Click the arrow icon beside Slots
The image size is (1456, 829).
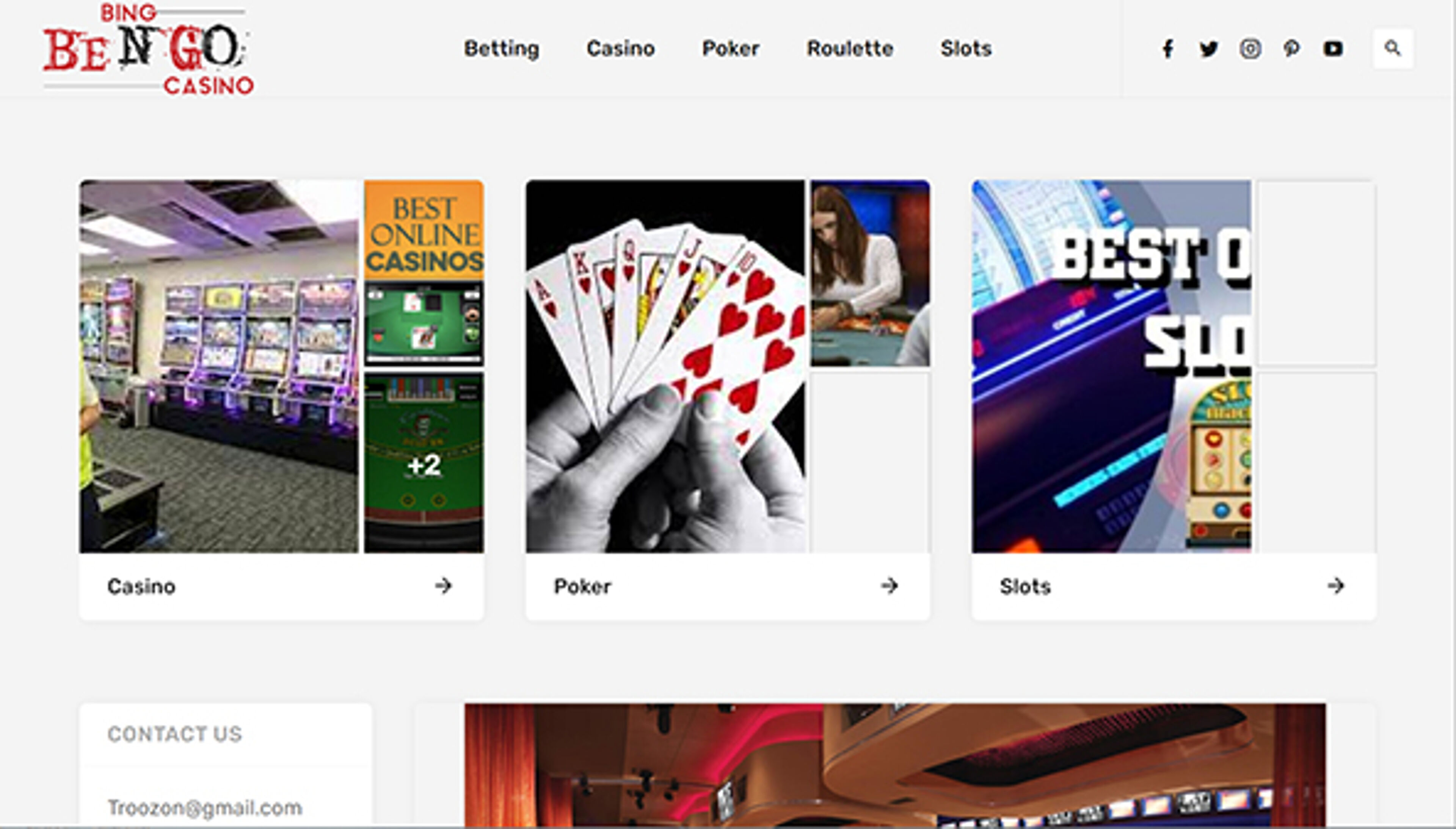[x=1336, y=586]
